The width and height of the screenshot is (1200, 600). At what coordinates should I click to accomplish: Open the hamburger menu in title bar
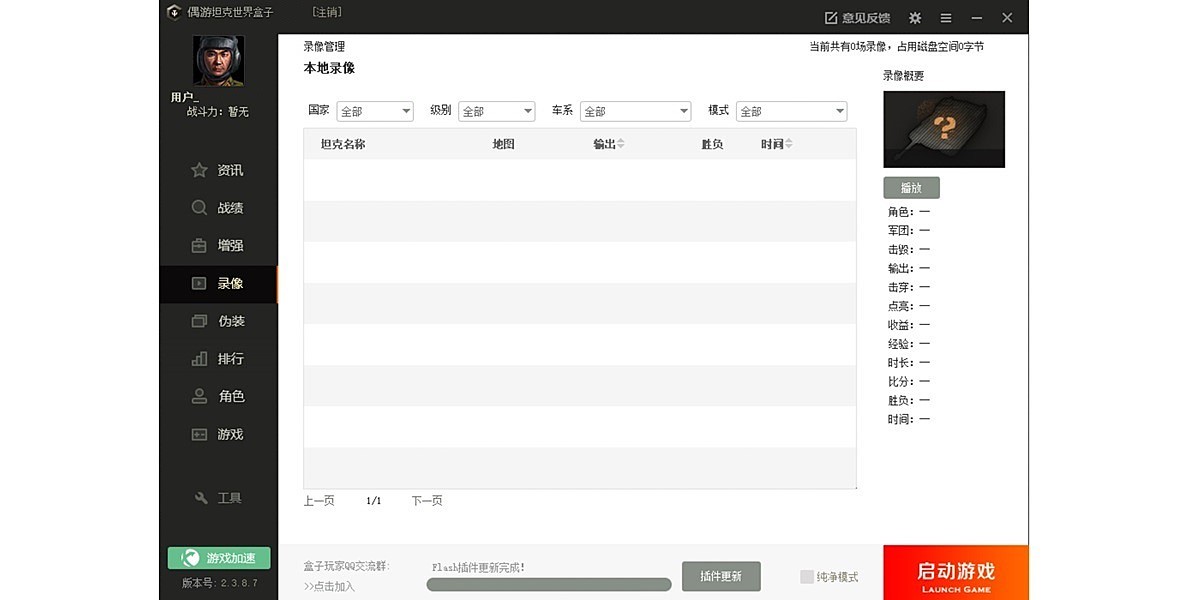[x=945, y=17]
